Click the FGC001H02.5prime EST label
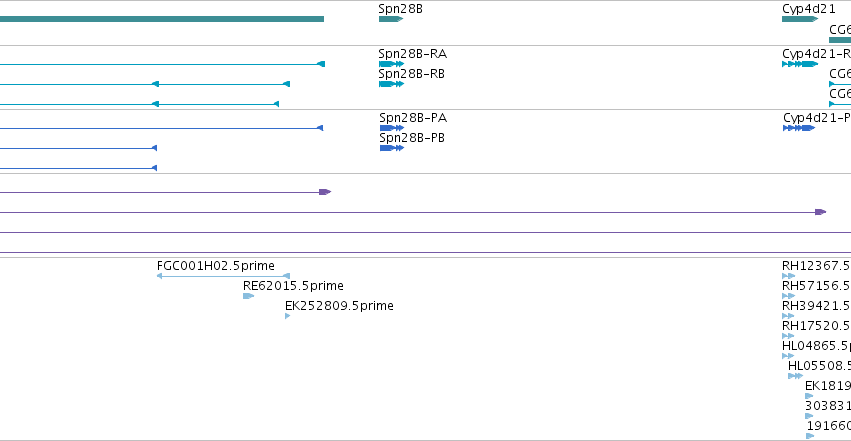Screen dimensions: 851x441 point(215,266)
